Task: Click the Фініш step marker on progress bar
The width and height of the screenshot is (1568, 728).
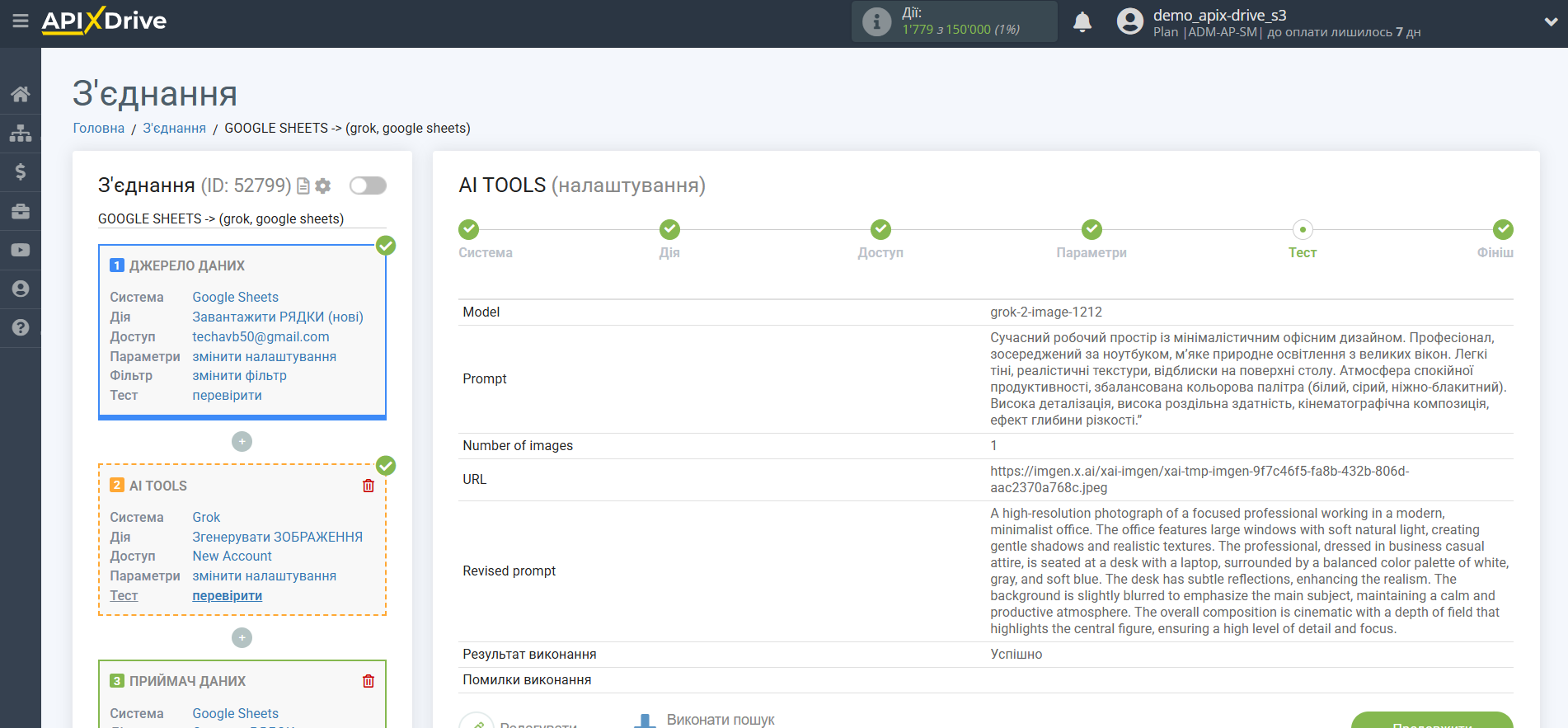Action: [1502, 230]
